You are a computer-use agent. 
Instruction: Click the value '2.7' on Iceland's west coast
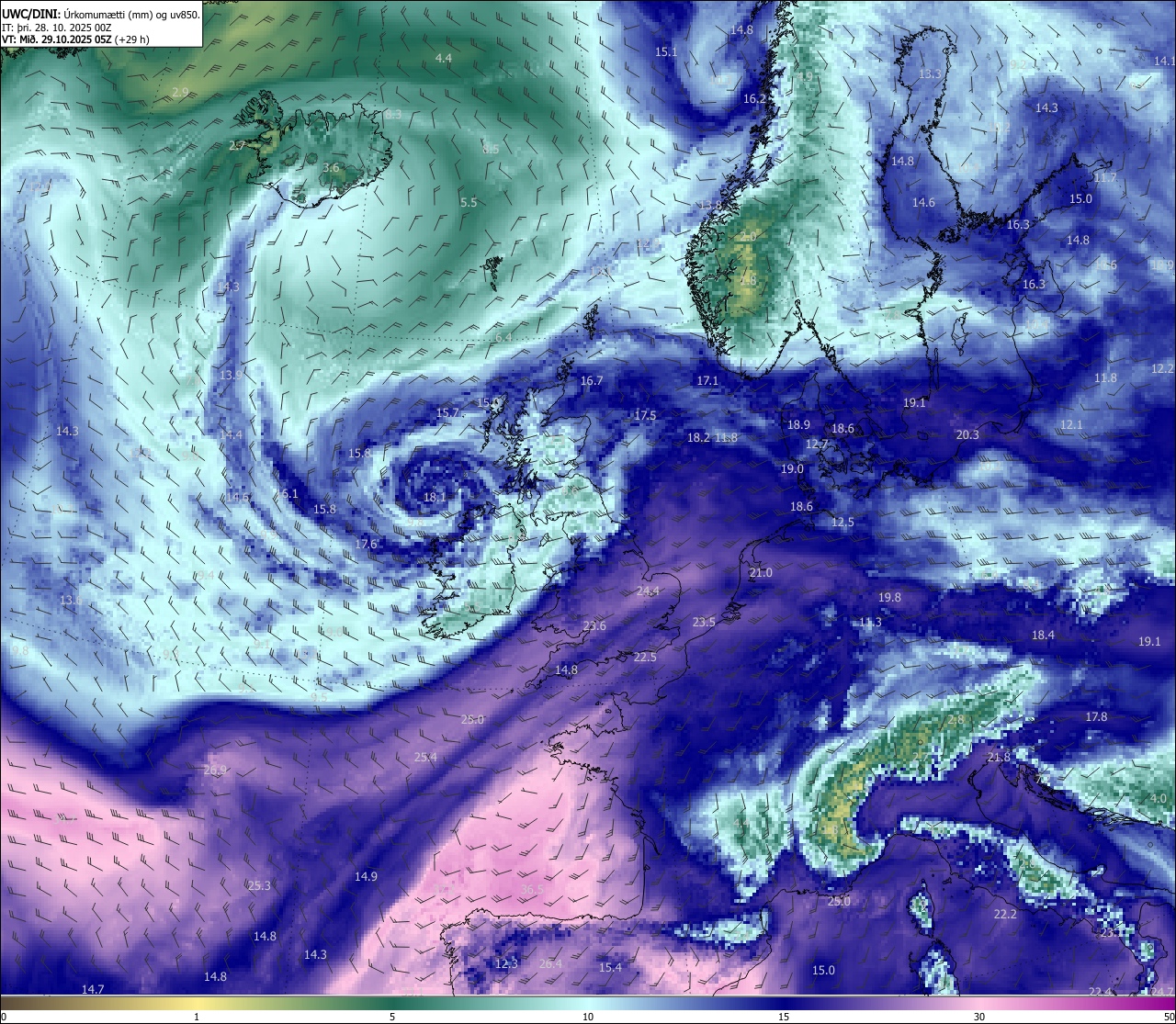(237, 145)
